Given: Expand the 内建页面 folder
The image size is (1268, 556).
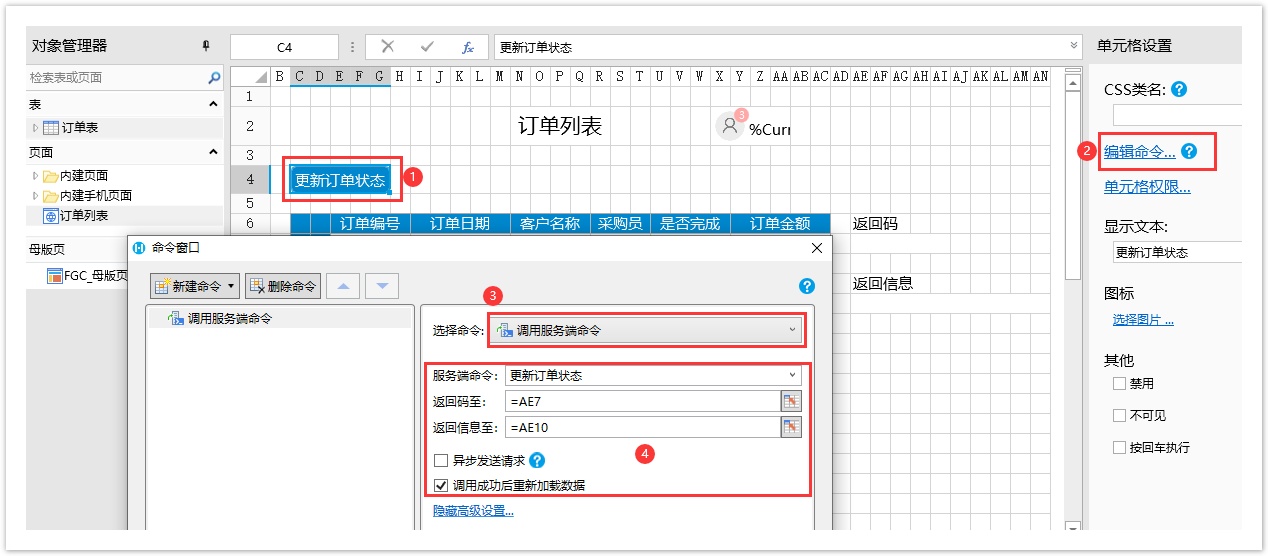Looking at the screenshot, I should pyautogui.click(x=36, y=176).
